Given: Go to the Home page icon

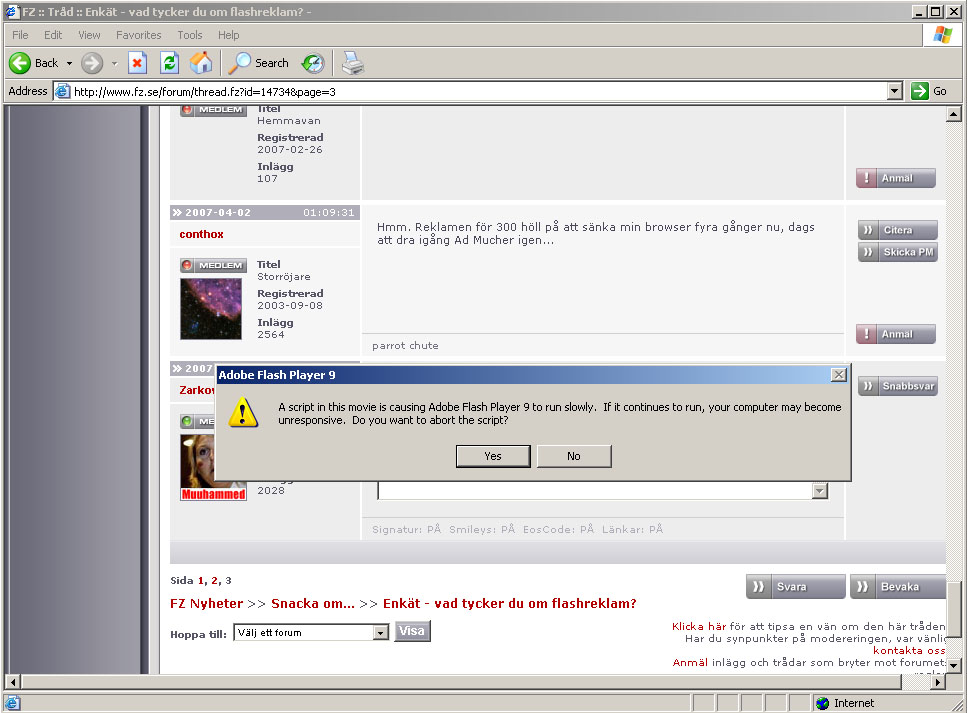Looking at the screenshot, I should 201,63.
